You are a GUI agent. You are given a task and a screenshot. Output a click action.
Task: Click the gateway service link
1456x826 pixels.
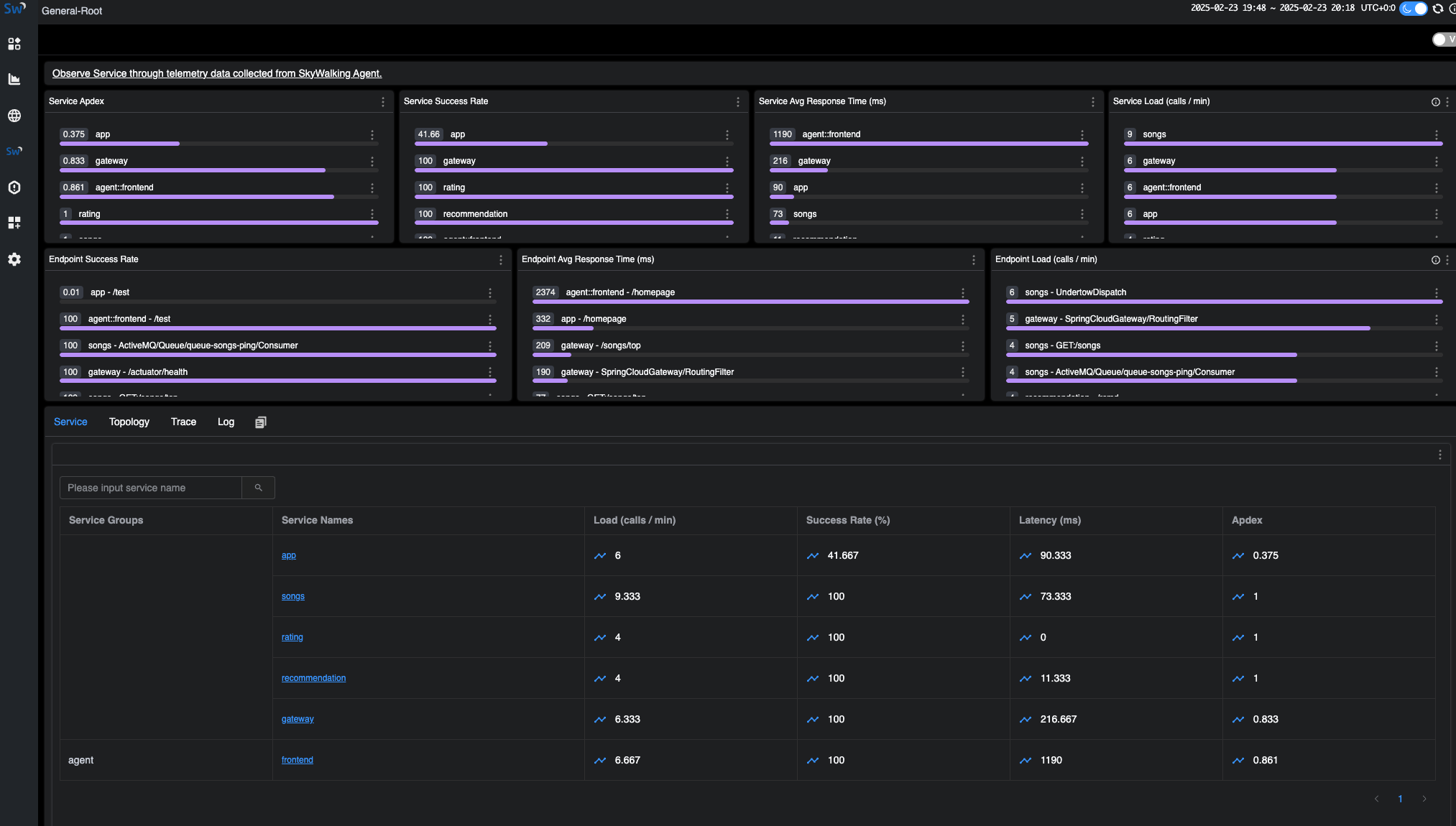click(297, 719)
